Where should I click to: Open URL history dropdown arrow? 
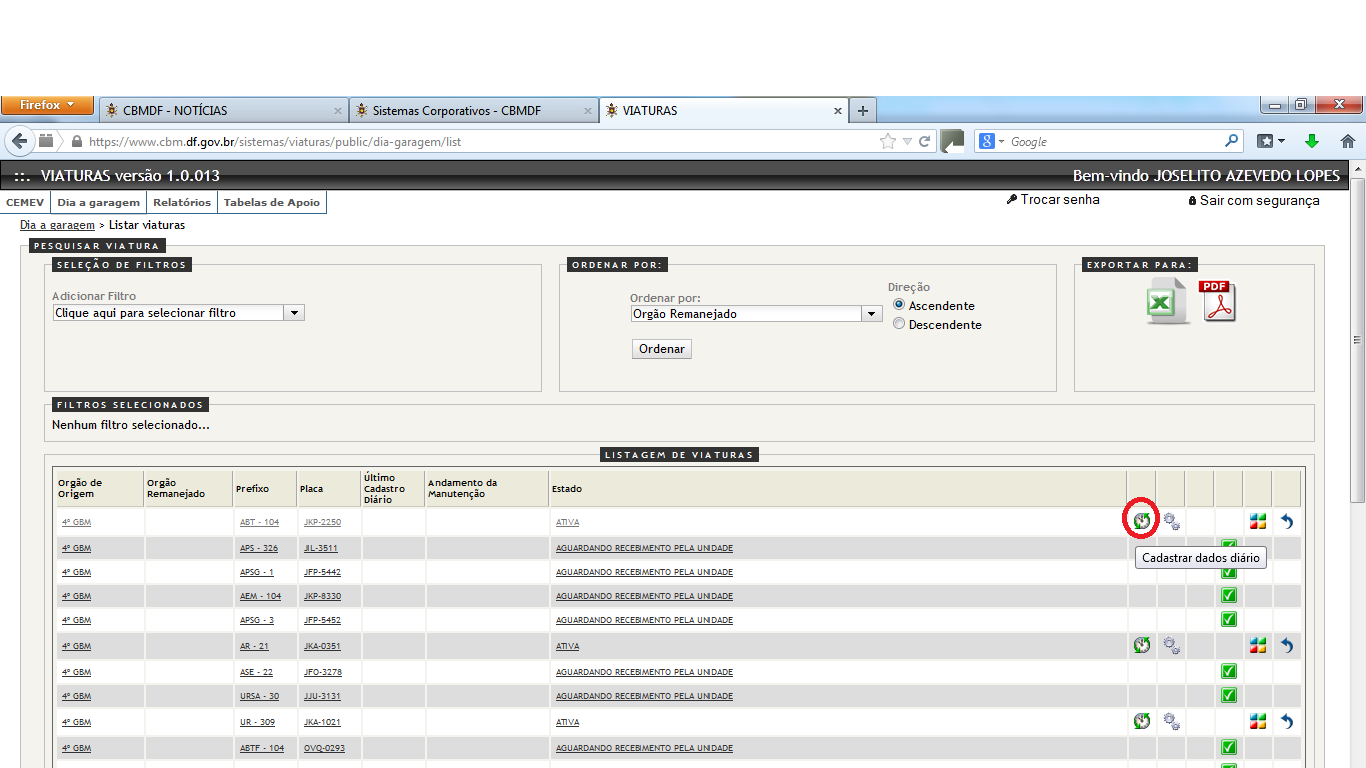(x=907, y=142)
